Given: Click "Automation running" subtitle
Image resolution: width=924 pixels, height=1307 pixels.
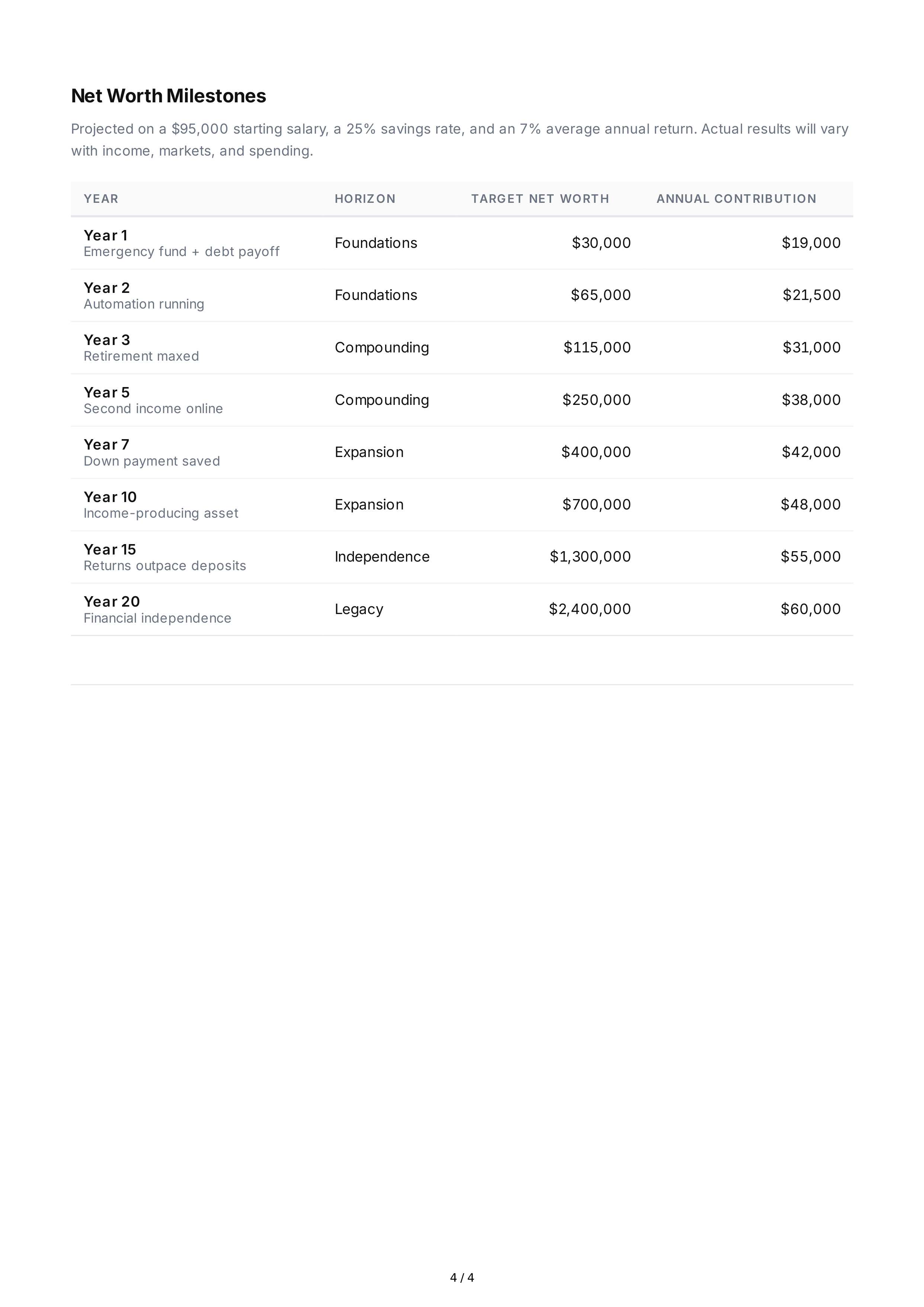Looking at the screenshot, I should [x=144, y=304].
